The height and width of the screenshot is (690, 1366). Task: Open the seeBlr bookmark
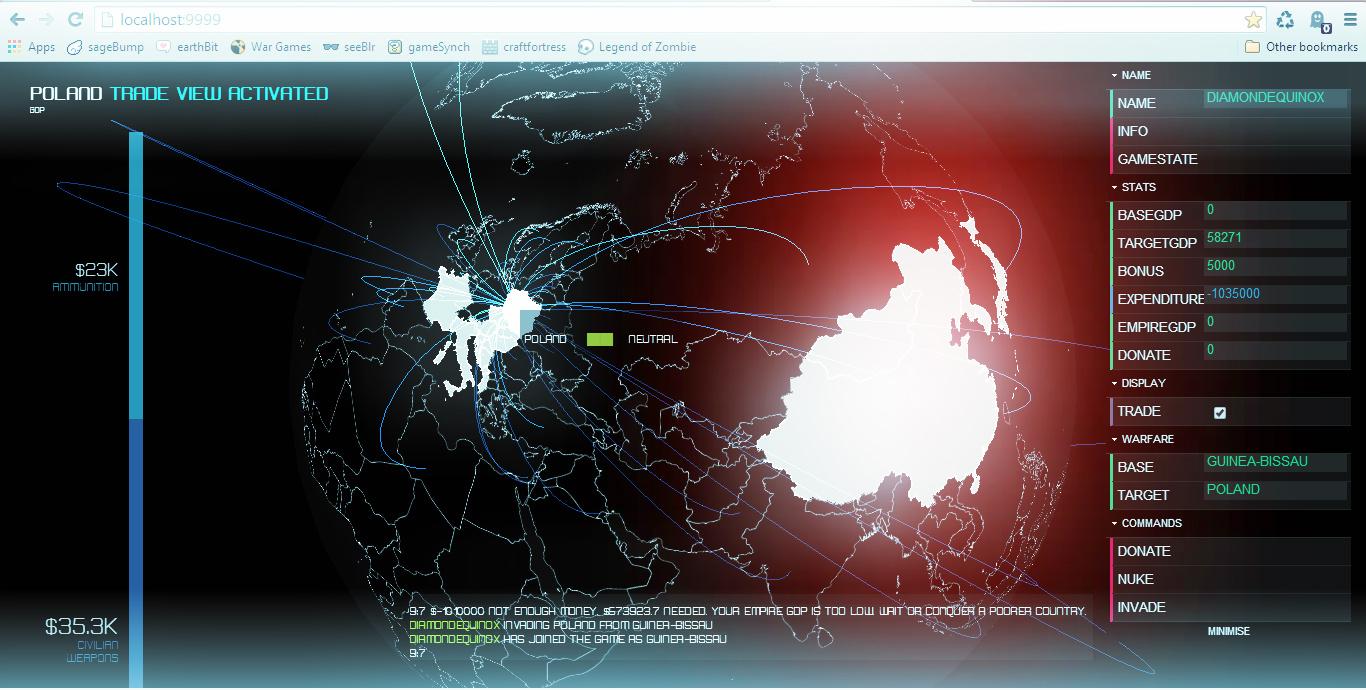pyautogui.click(x=349, y=47)
